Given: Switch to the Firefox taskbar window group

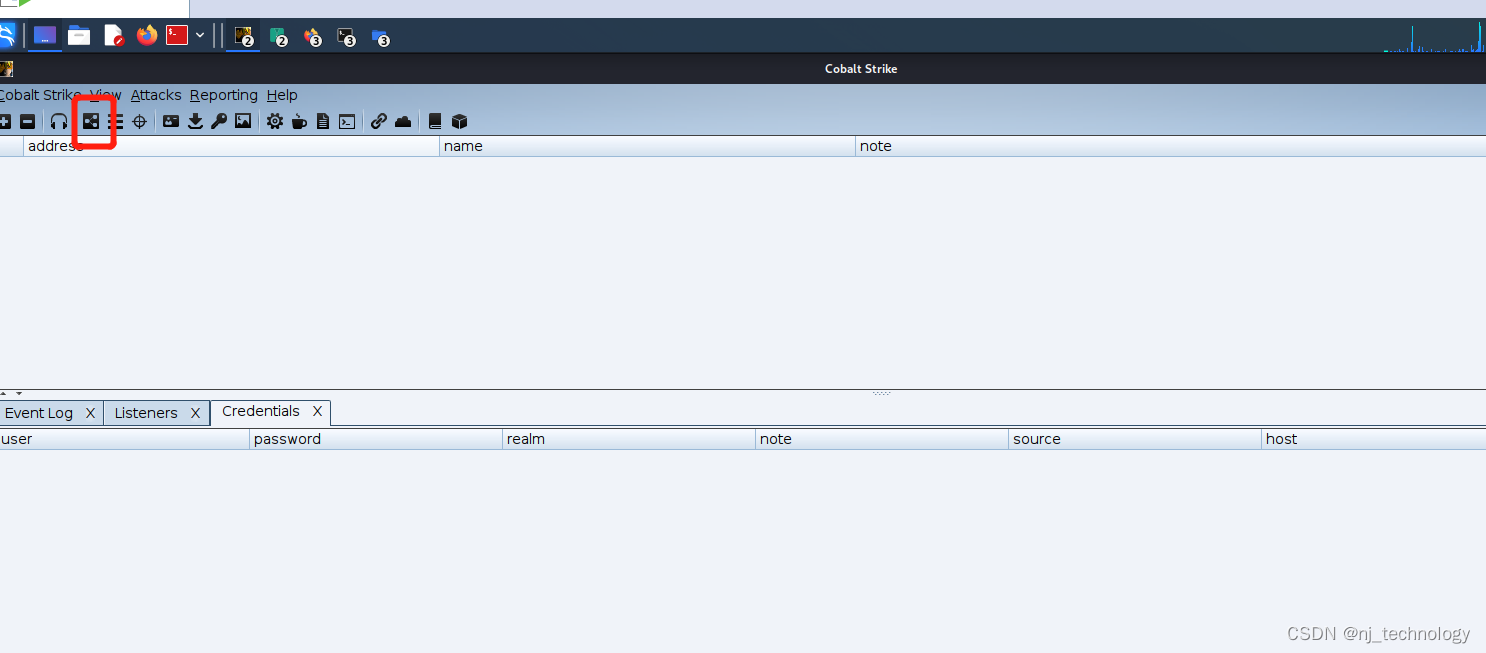Looking at the screenshot, I should tap(311, 37).
